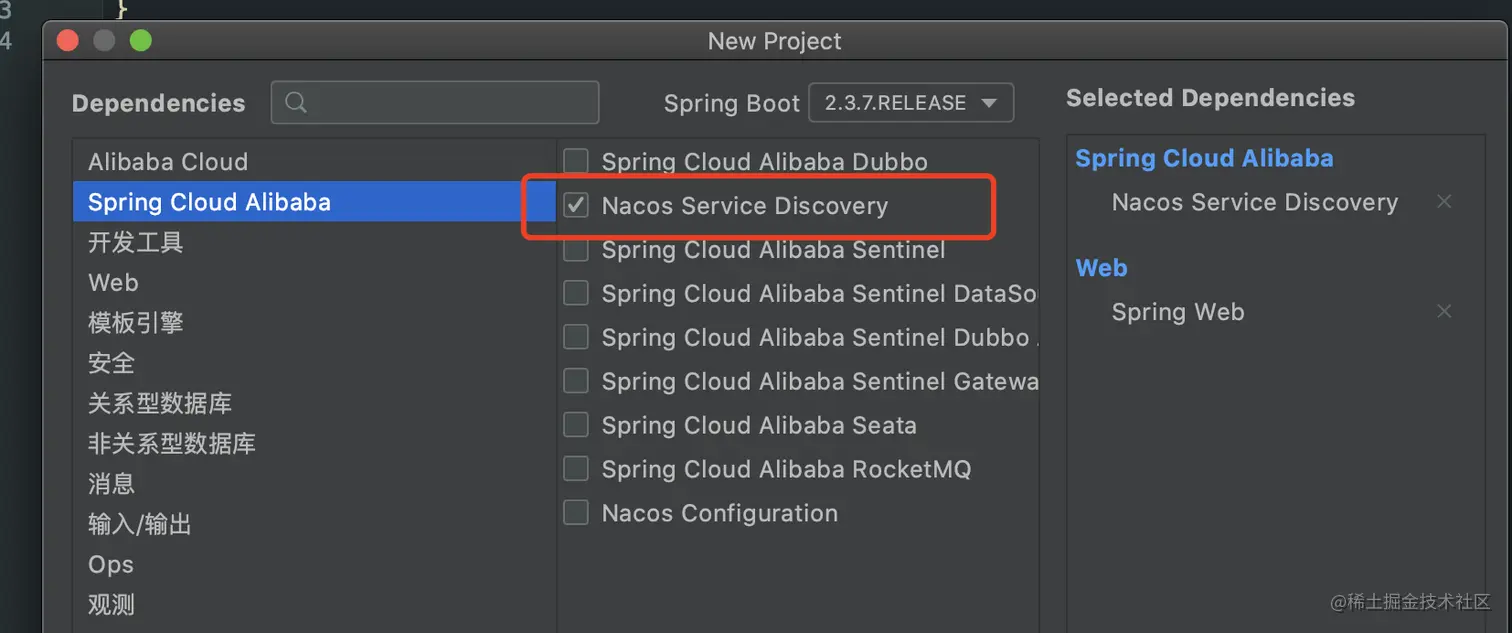1512x633 pixels.
Task: Check the Nacos Configuration checkbox
Action: pos(576,513)
